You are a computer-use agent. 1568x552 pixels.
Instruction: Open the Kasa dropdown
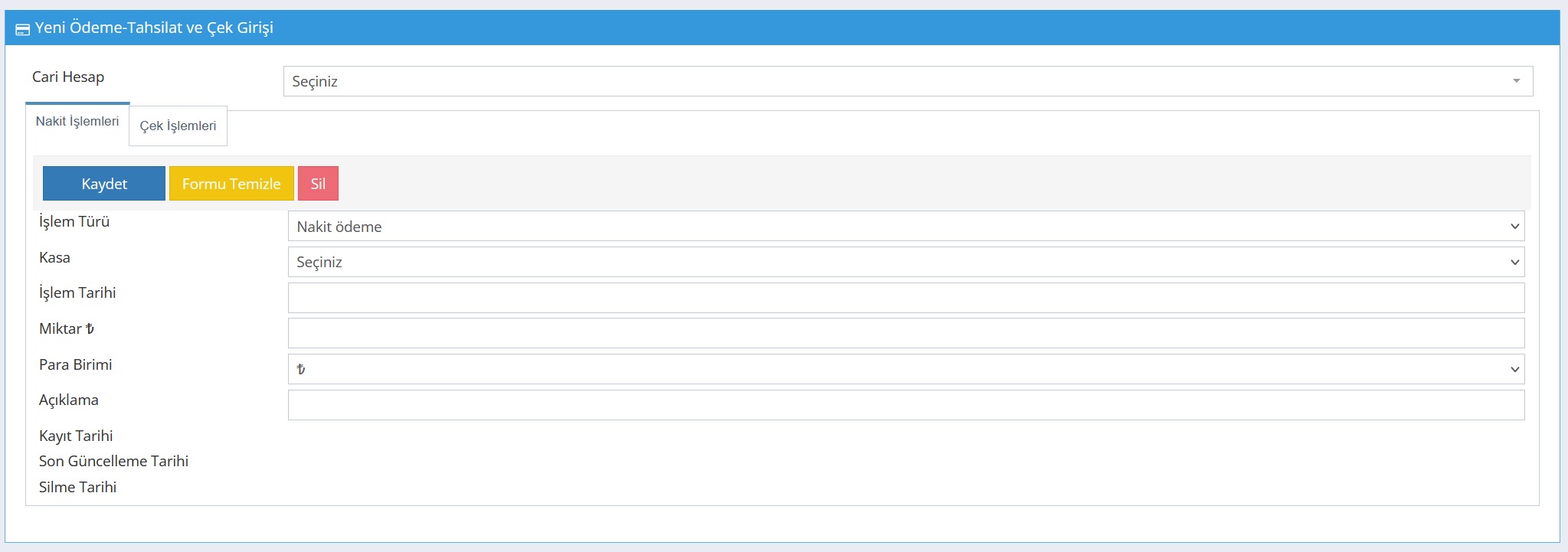[x=906, y=262]
